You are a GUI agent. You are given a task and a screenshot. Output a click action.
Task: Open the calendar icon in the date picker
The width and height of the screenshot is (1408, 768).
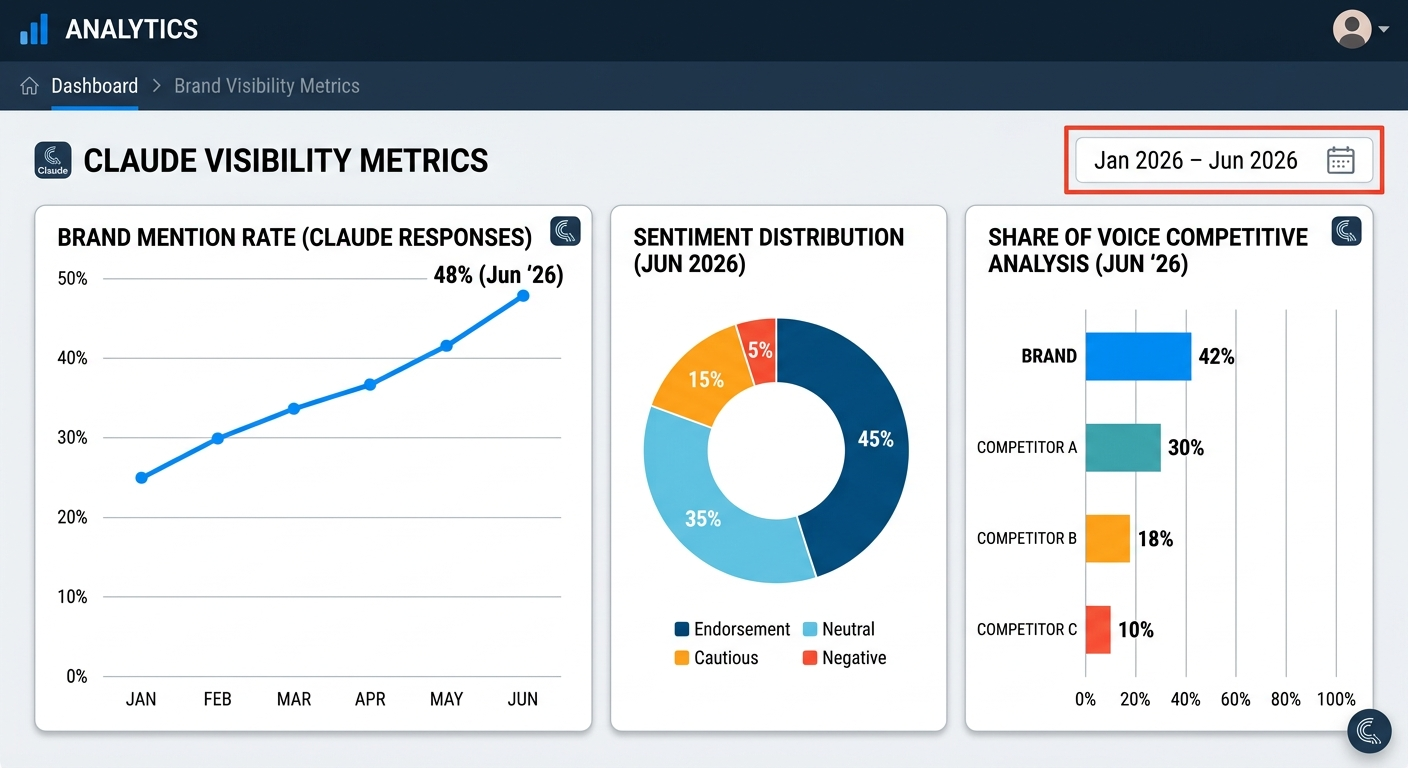[x=1341, y=160]
